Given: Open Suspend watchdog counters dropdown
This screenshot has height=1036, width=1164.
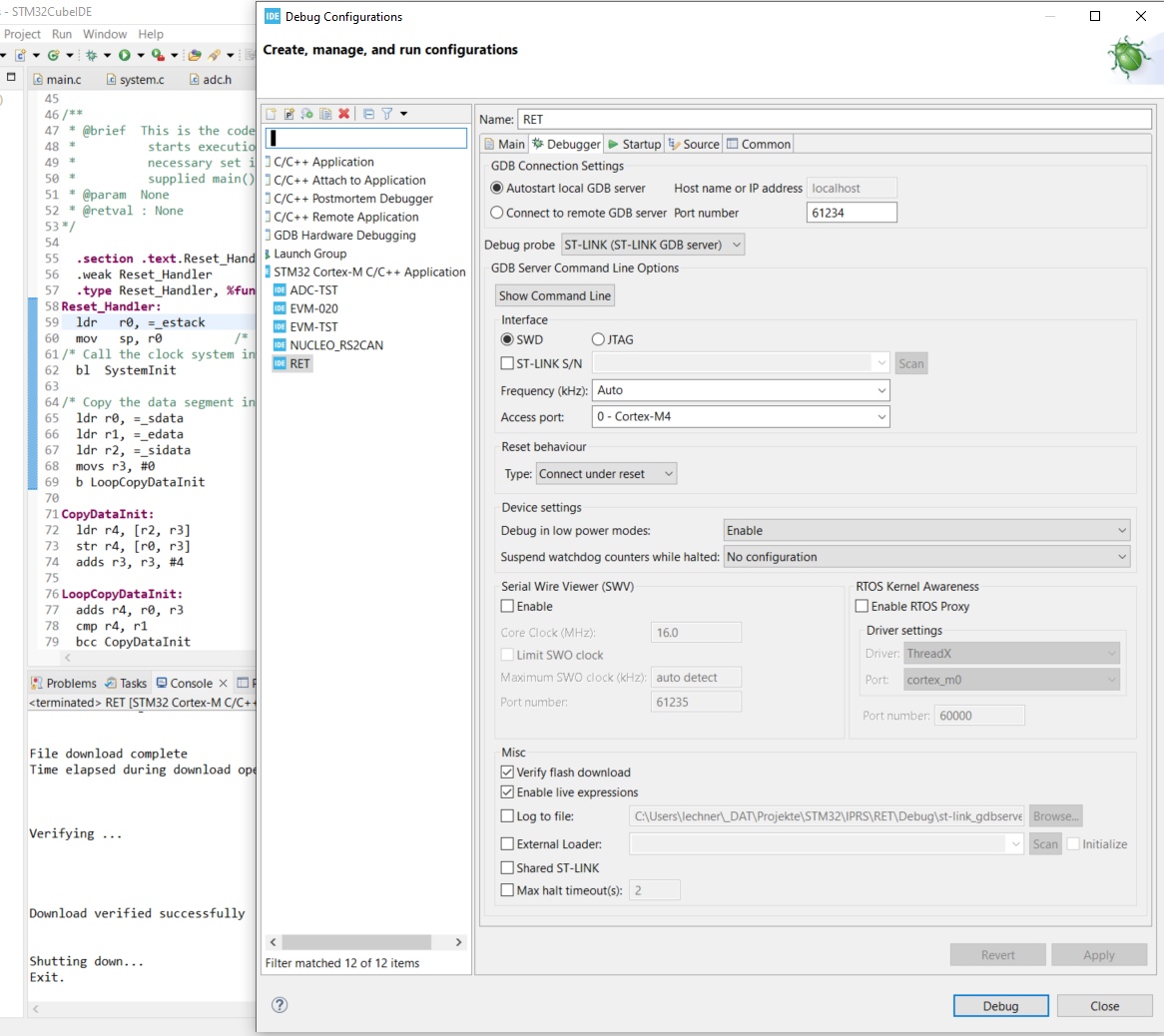Looking at the screenshot, I should [926, 557].
